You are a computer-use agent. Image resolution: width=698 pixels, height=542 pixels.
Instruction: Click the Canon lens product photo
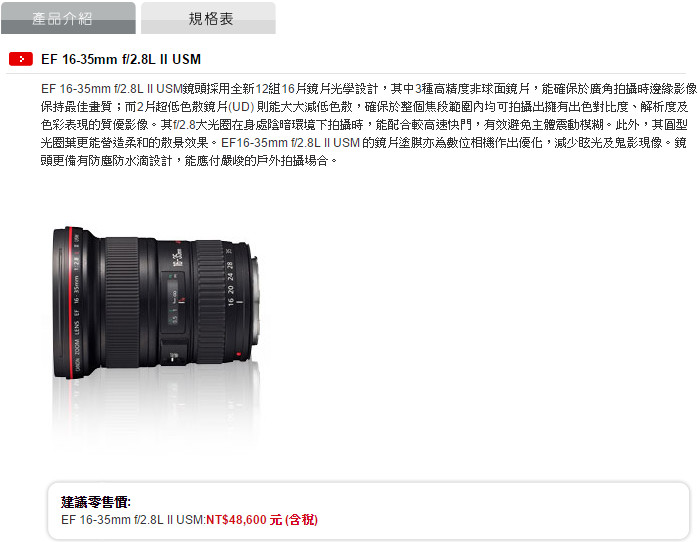click(x=155, y=303)
